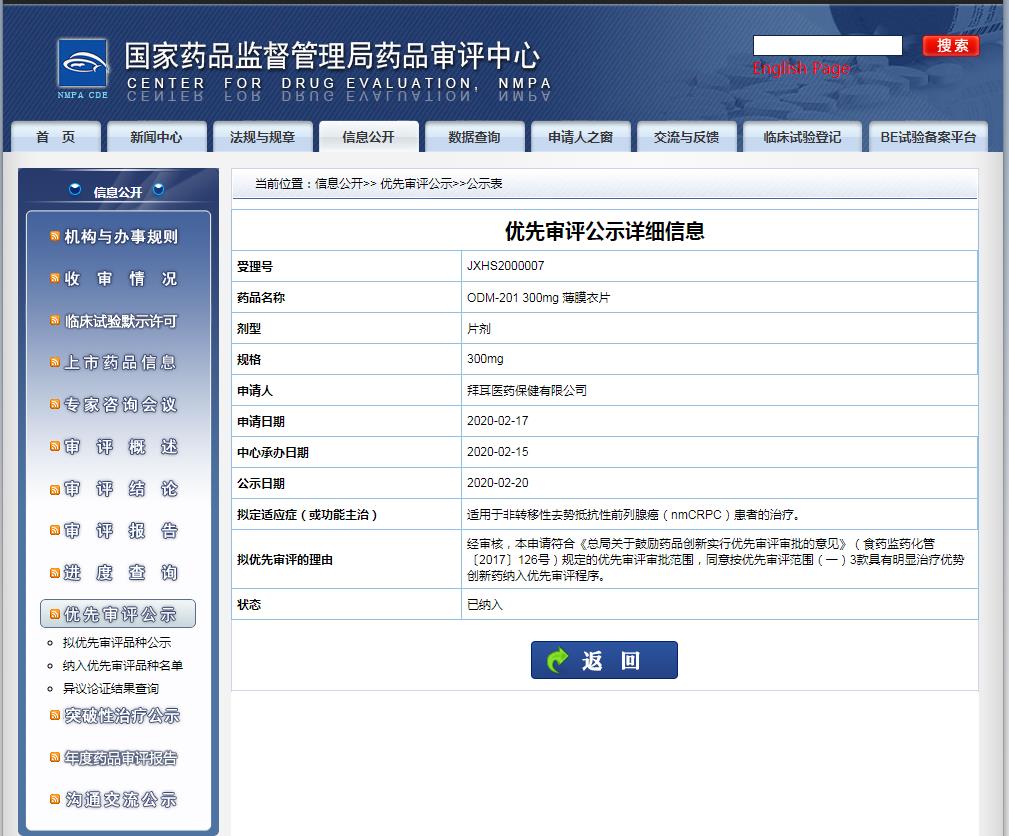Viewport: 1009px width, 836px height.
Task: Click the red 搜索 search button
Action: click(x=950, y=46)
